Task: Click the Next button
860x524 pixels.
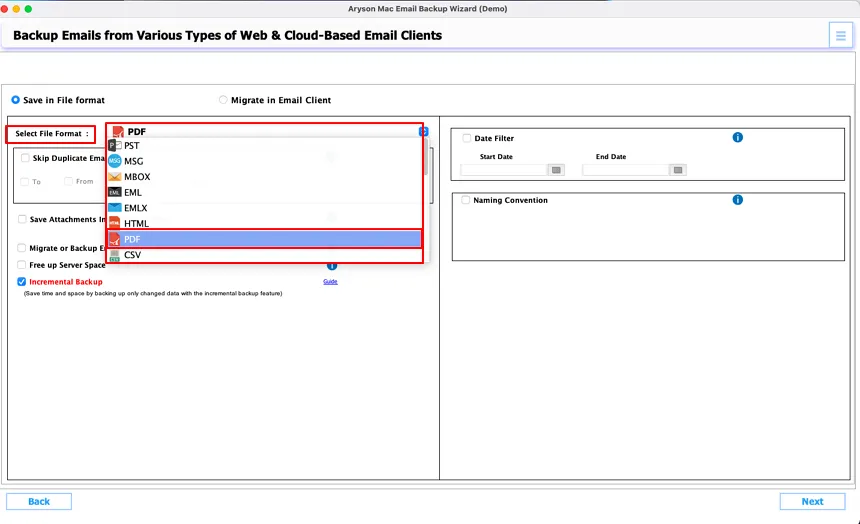Action: [812, 502]
